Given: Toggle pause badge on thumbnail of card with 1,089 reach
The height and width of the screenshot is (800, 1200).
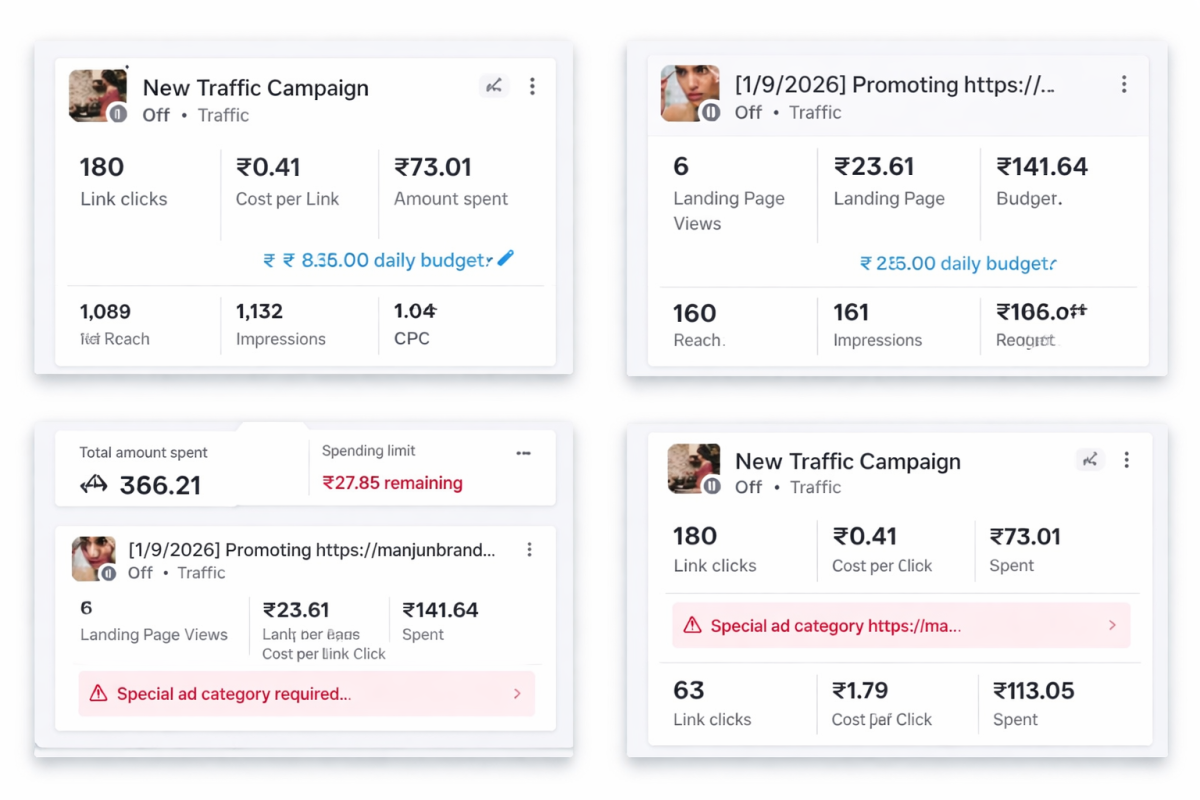Looking at the screenshot, I should 118,113.
